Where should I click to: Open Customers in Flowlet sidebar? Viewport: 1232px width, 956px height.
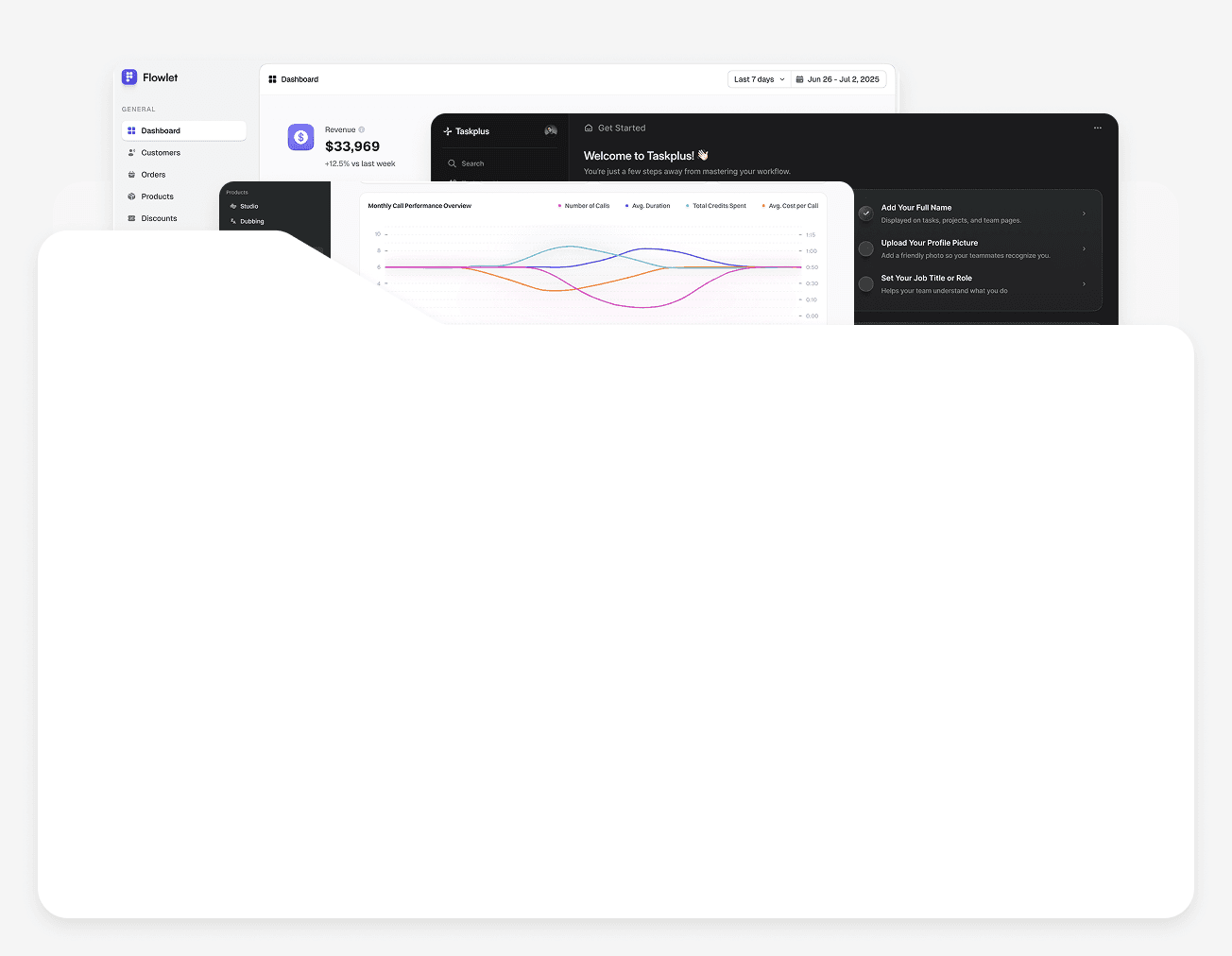184,153
